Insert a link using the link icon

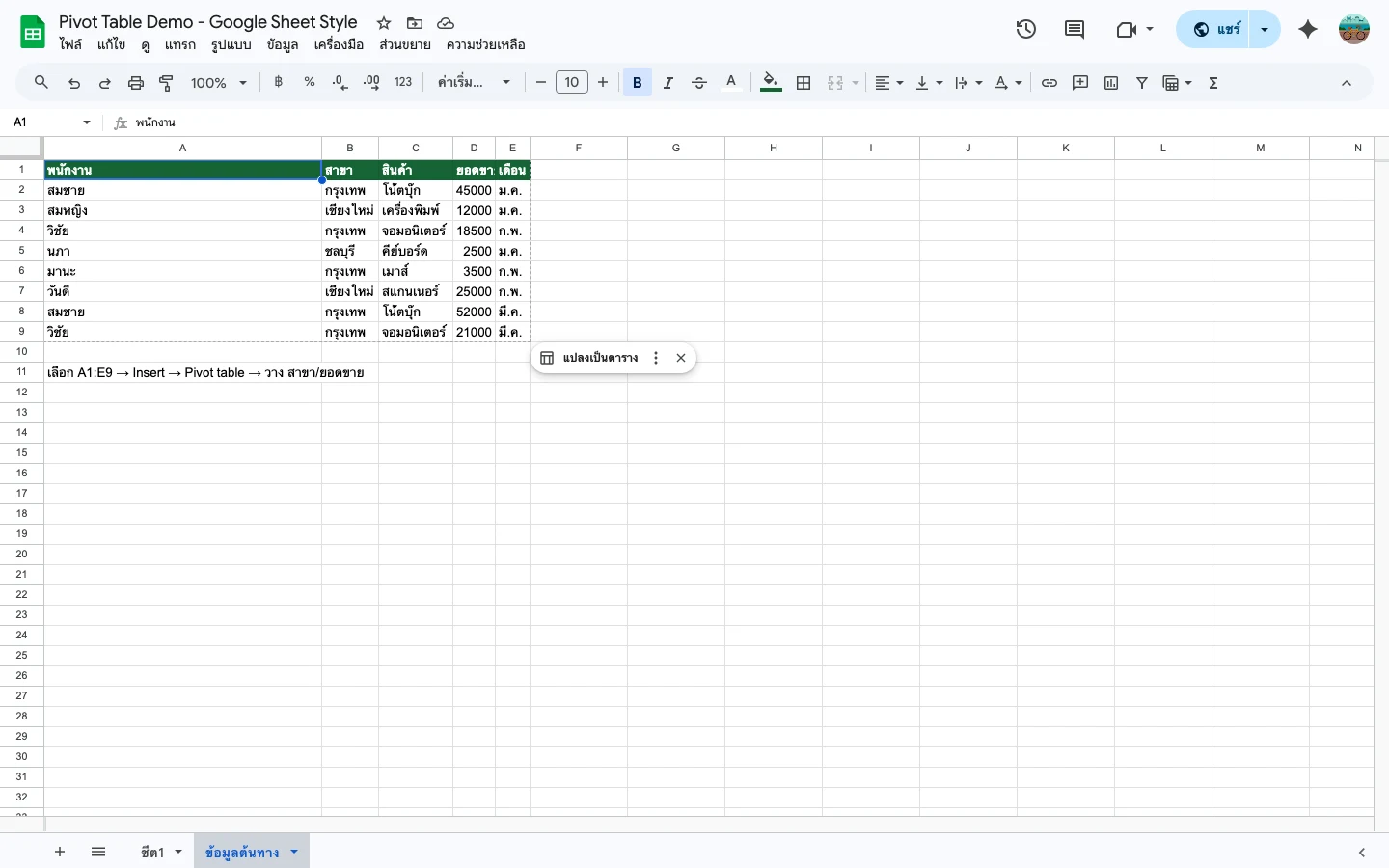pos(1049,82)
